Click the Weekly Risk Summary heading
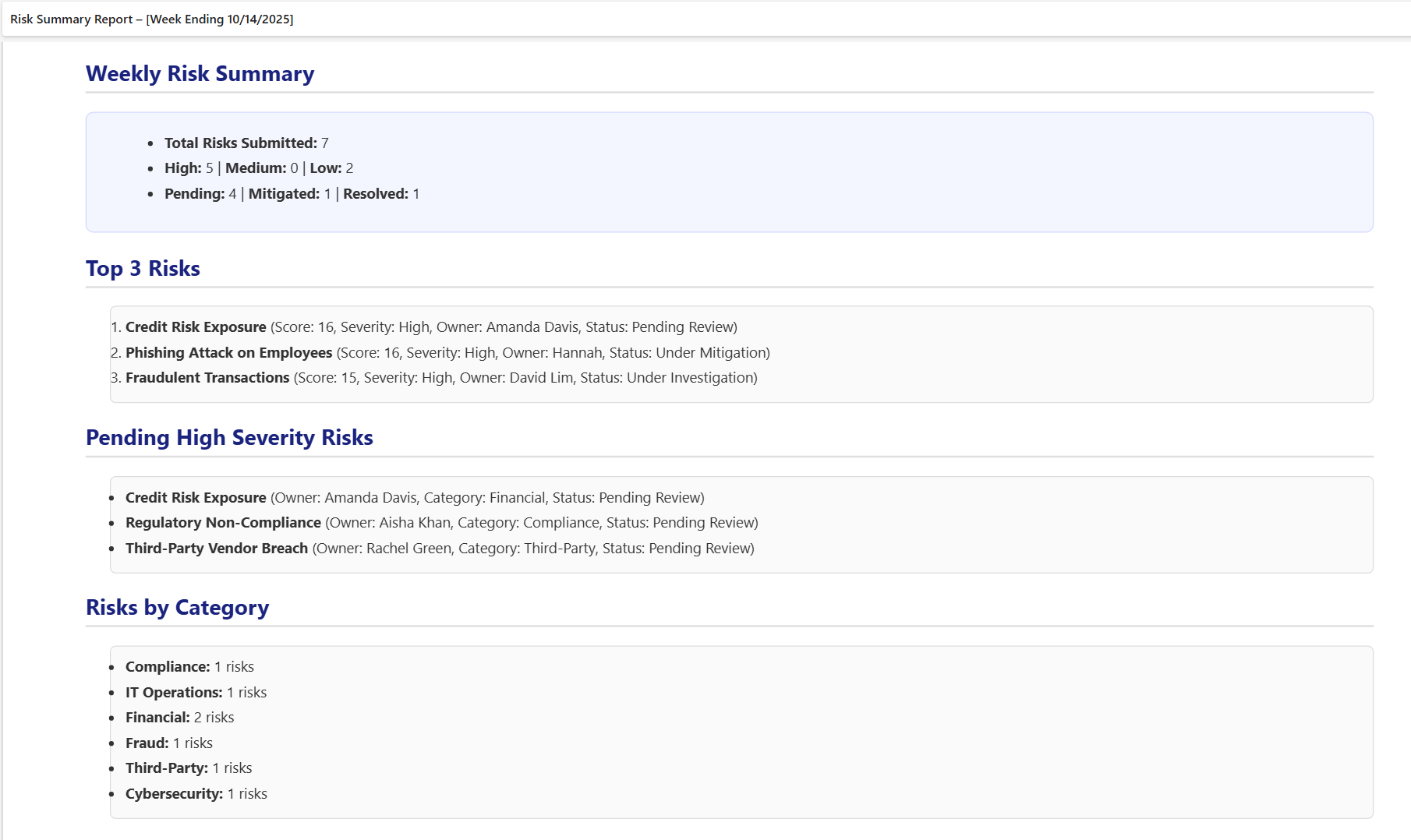Screen dimensions: 1411x840 coord(200,74)
